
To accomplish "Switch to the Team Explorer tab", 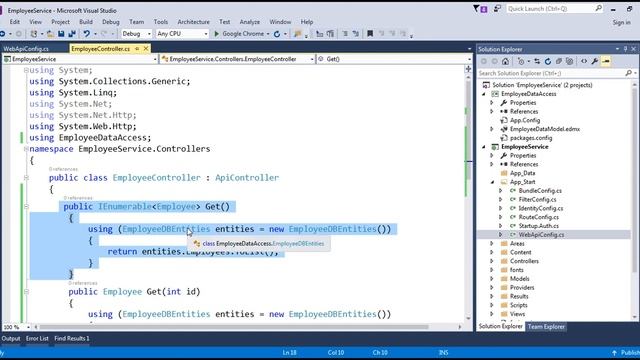I will tap(546, 327).
